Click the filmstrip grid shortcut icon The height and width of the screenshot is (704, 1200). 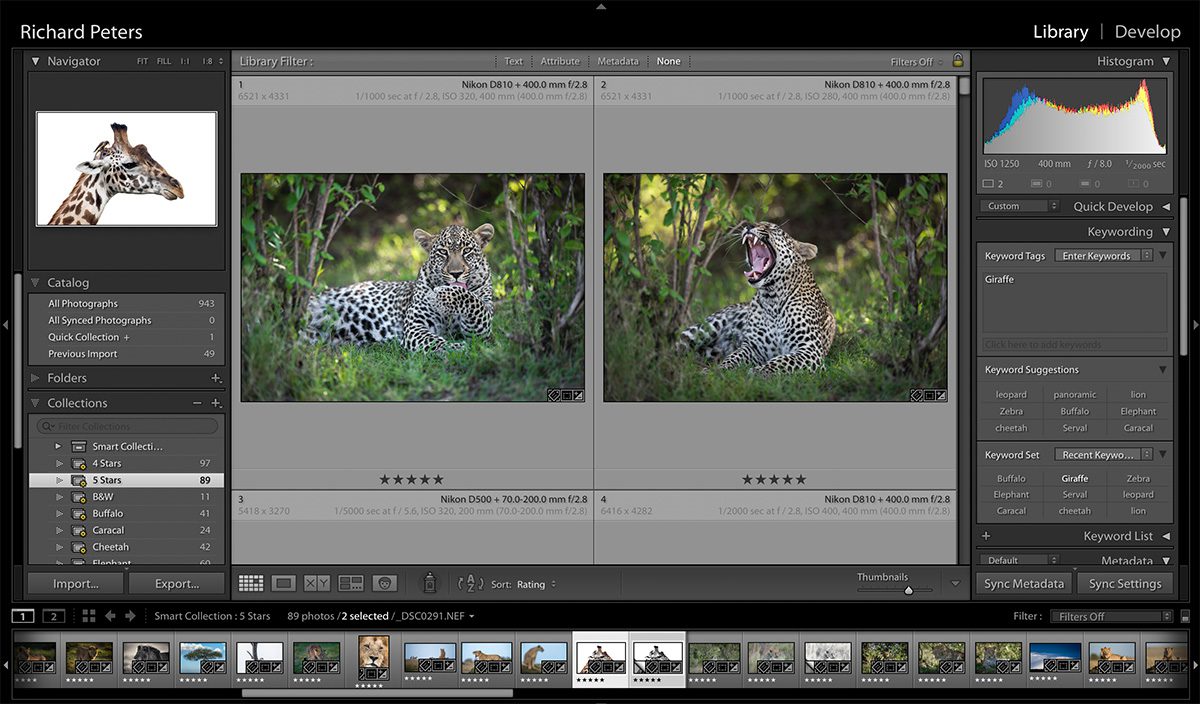(x=89, y=616)
